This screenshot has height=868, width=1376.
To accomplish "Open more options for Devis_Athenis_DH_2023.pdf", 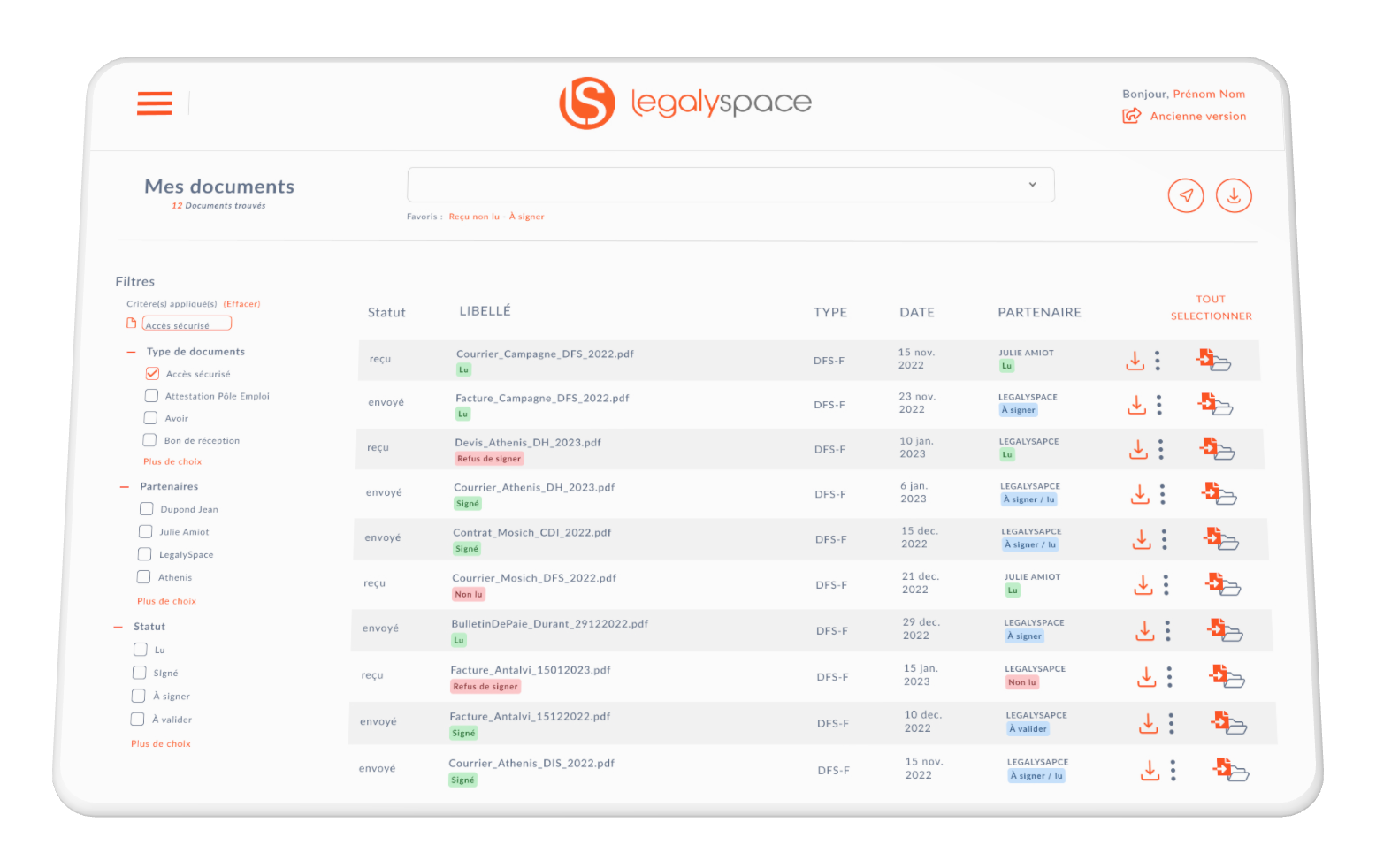I will point(1160,449).
